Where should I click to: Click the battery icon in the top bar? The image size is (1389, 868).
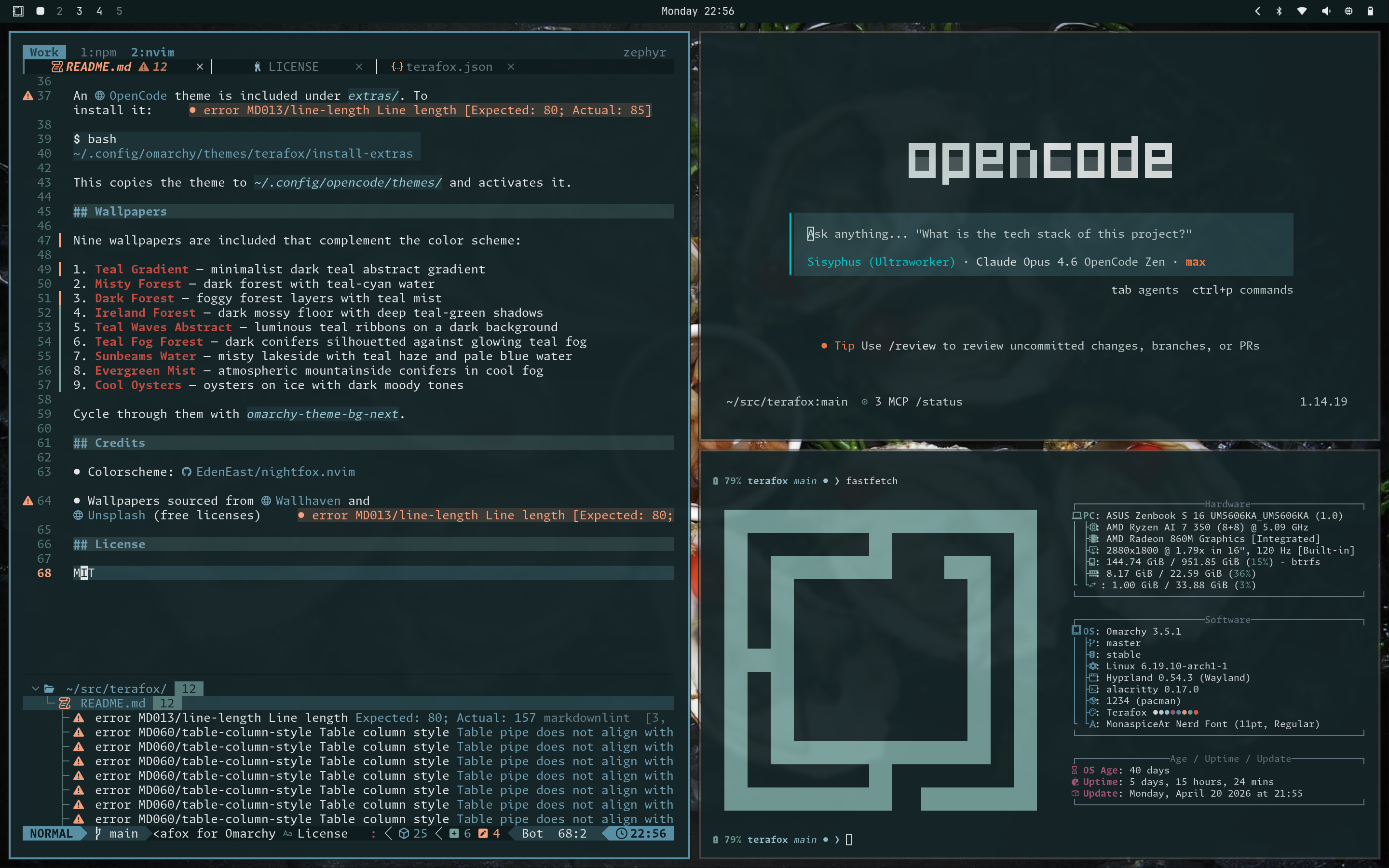(1371, 11)
